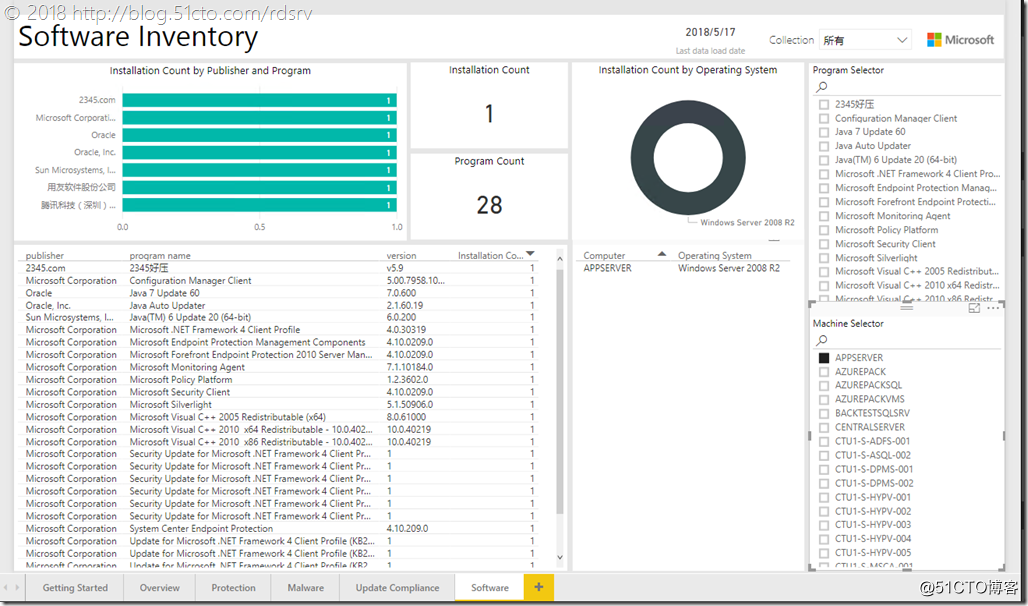Click the Microsoft logo
Viewport: 1028px width, 606px height.
960,40
